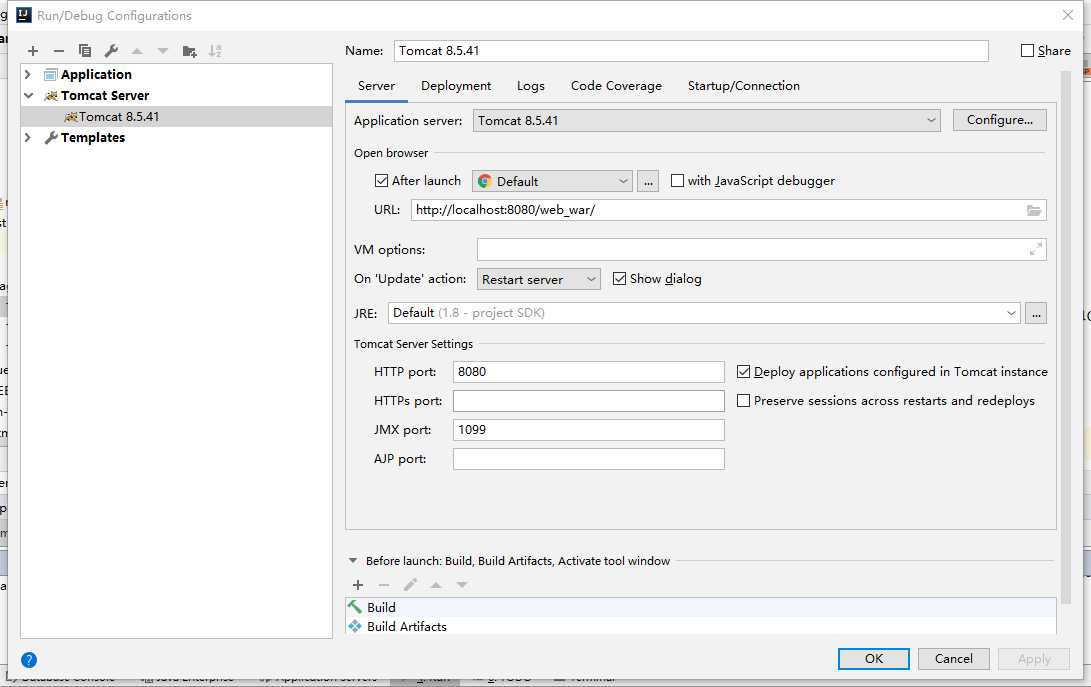Click the Cancel button

[x=953, y=658]
